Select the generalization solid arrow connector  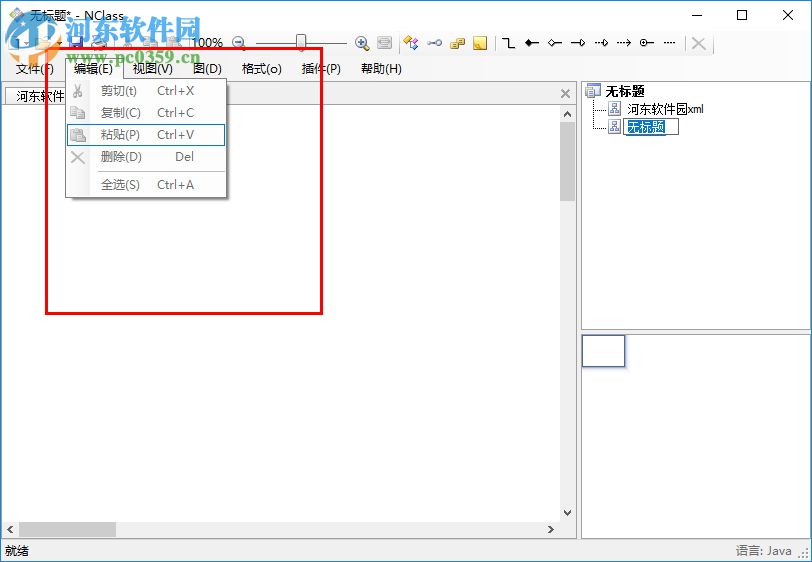pos(578,42)
